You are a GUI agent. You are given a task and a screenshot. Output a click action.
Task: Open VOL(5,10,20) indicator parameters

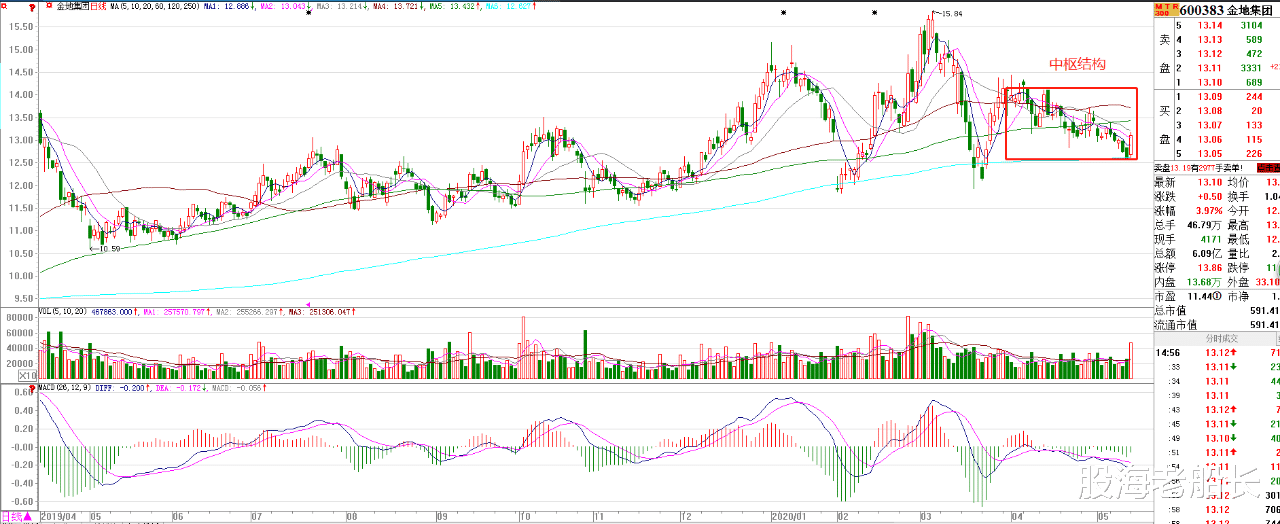tap(63, 312)
